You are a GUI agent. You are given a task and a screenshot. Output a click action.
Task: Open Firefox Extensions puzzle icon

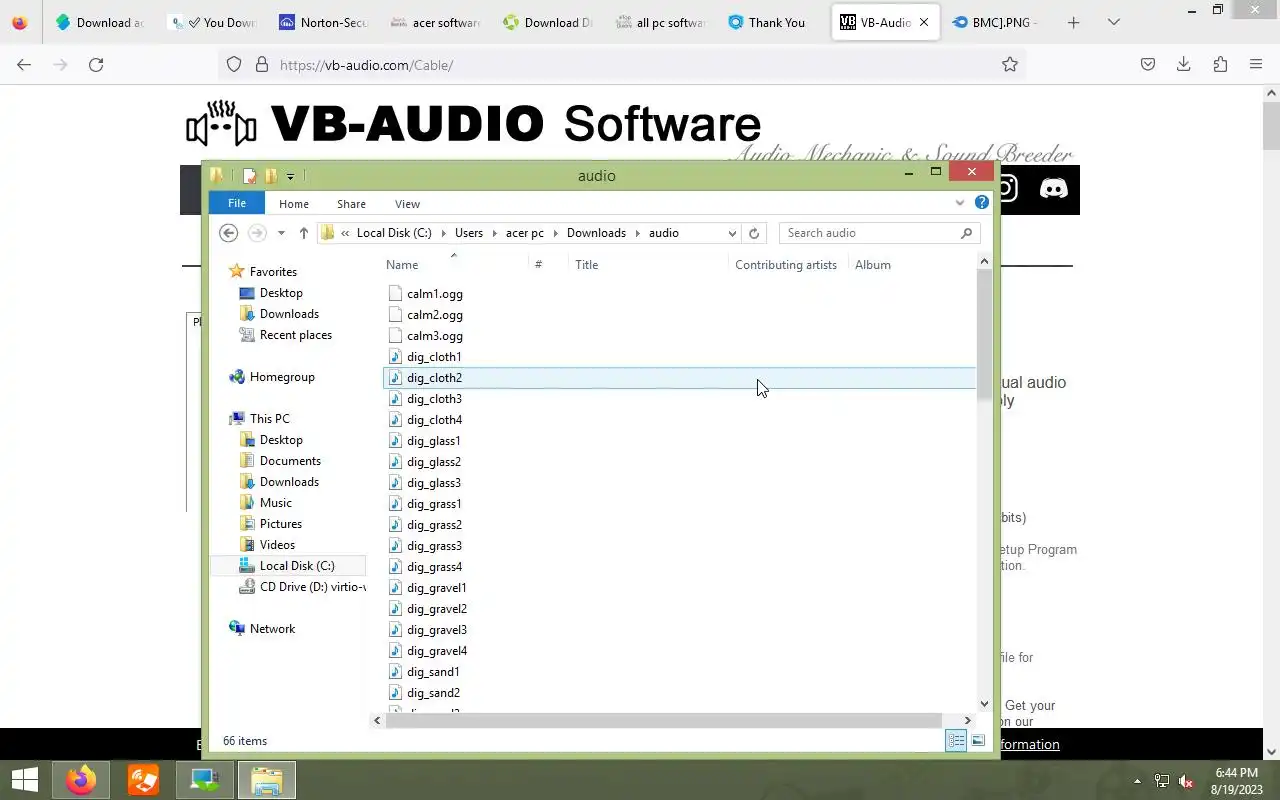pos(1220,65)
